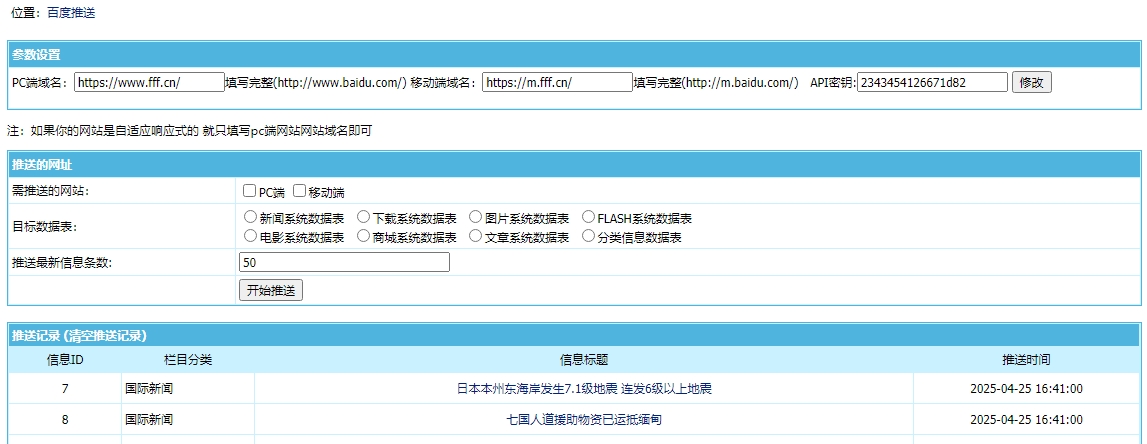
Task: Choose 商城系统数据表 radio option
Action: point(363,237)
